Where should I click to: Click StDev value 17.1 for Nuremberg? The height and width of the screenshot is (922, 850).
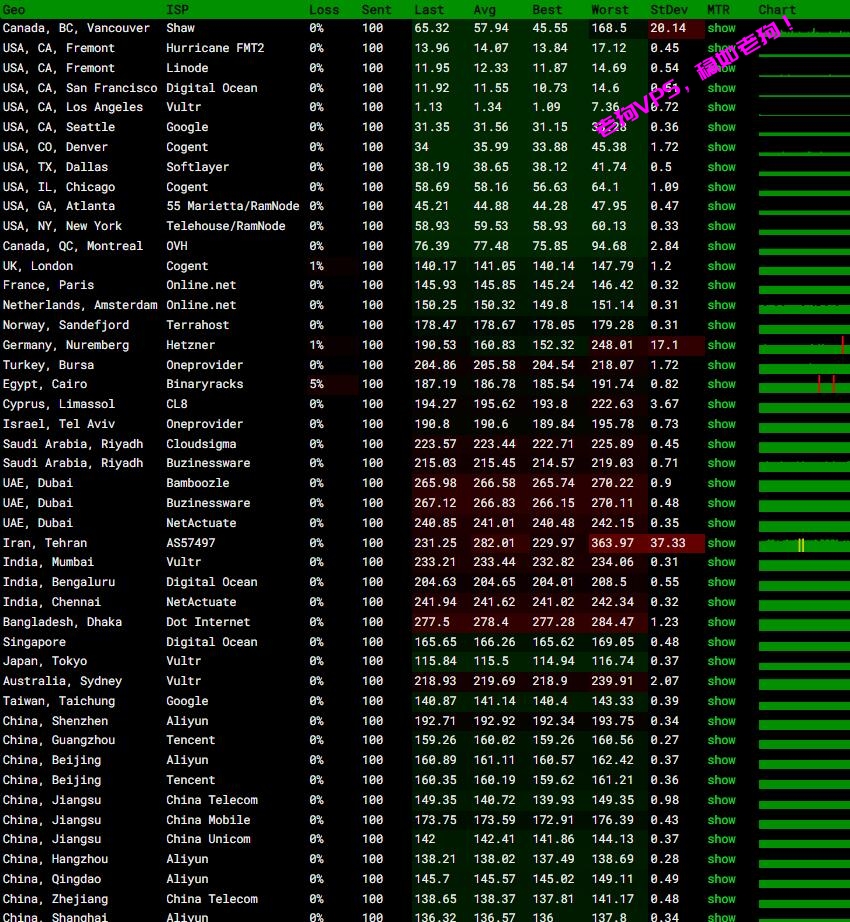(x=664, y=345)
